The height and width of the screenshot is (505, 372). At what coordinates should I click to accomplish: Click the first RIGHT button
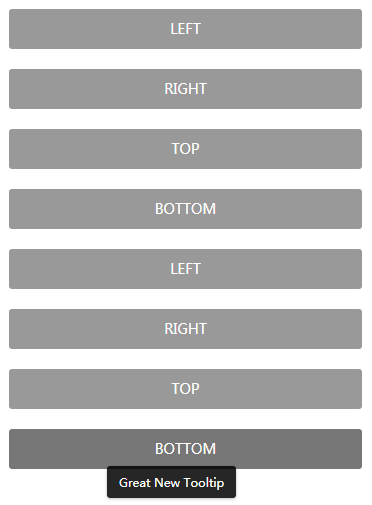pos(185,89)
